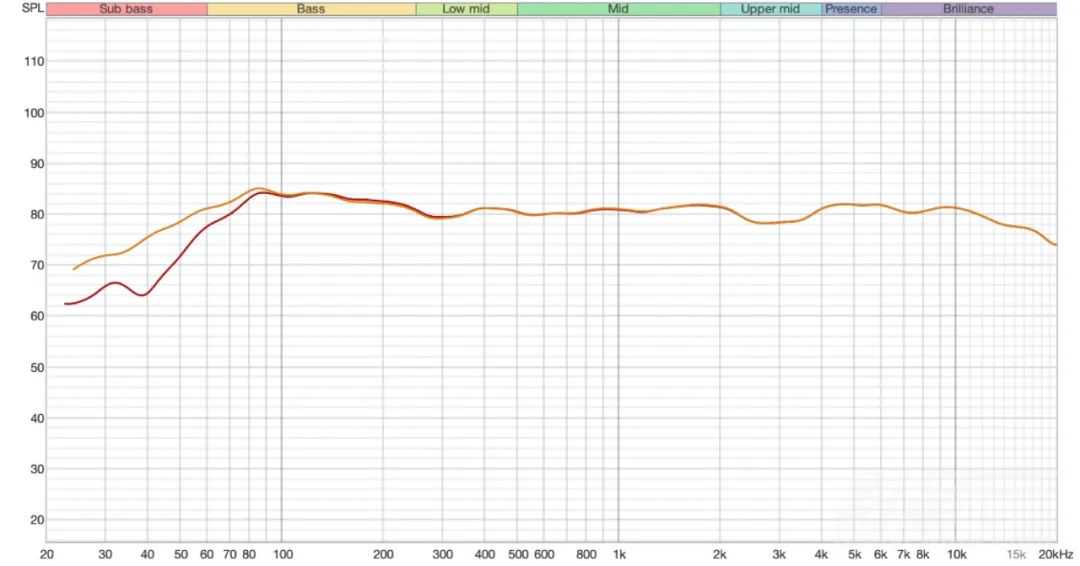Image resolution: width=1080 pixels, height=566 pixels.
Task: Click the curve's right end at 20kHz
Action: pyautogui.click(x=1055, y=244)
